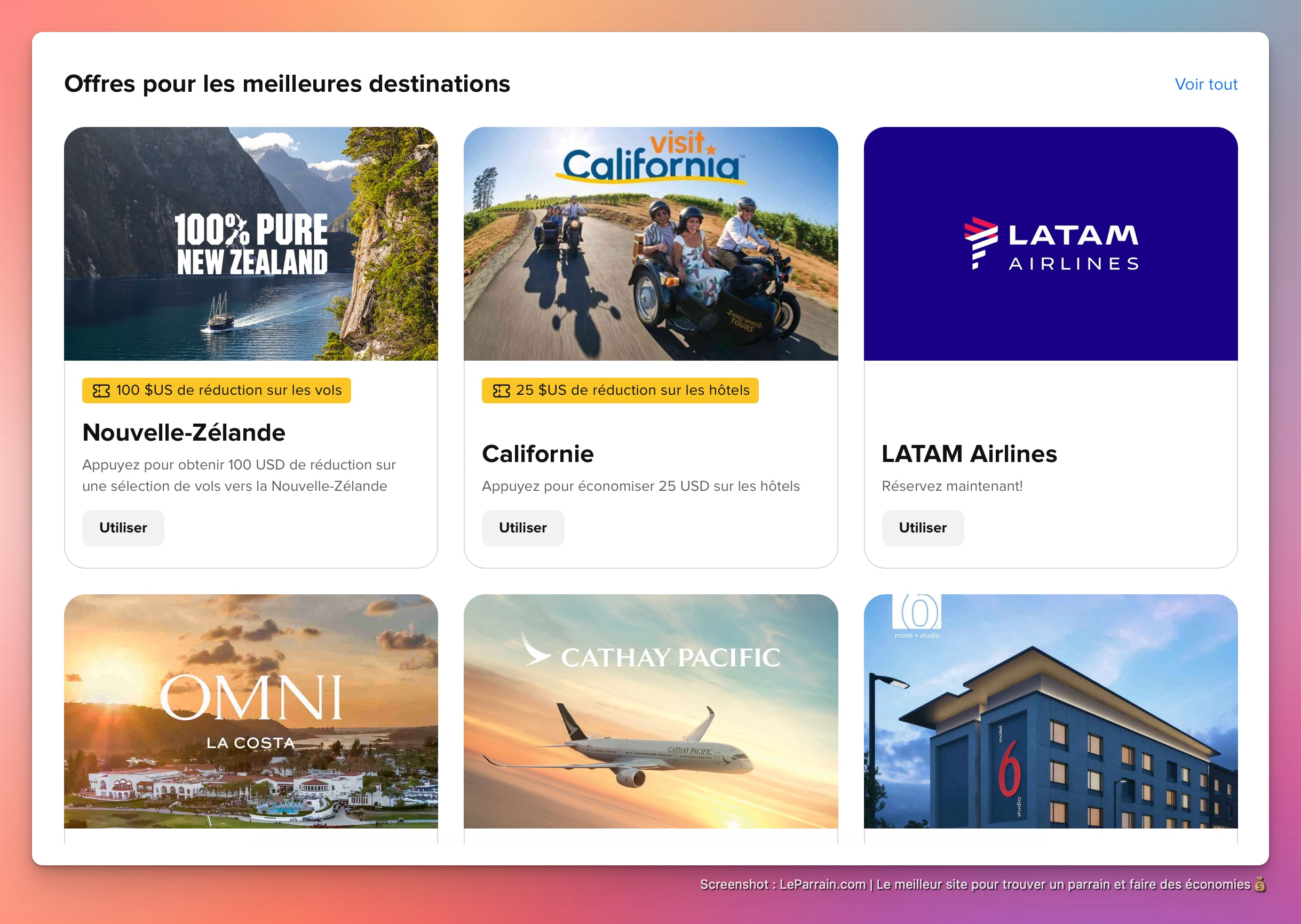Click Utiliser under LATAM Airlines
Screen dimensions: 1301x924
tap(923, 528)
